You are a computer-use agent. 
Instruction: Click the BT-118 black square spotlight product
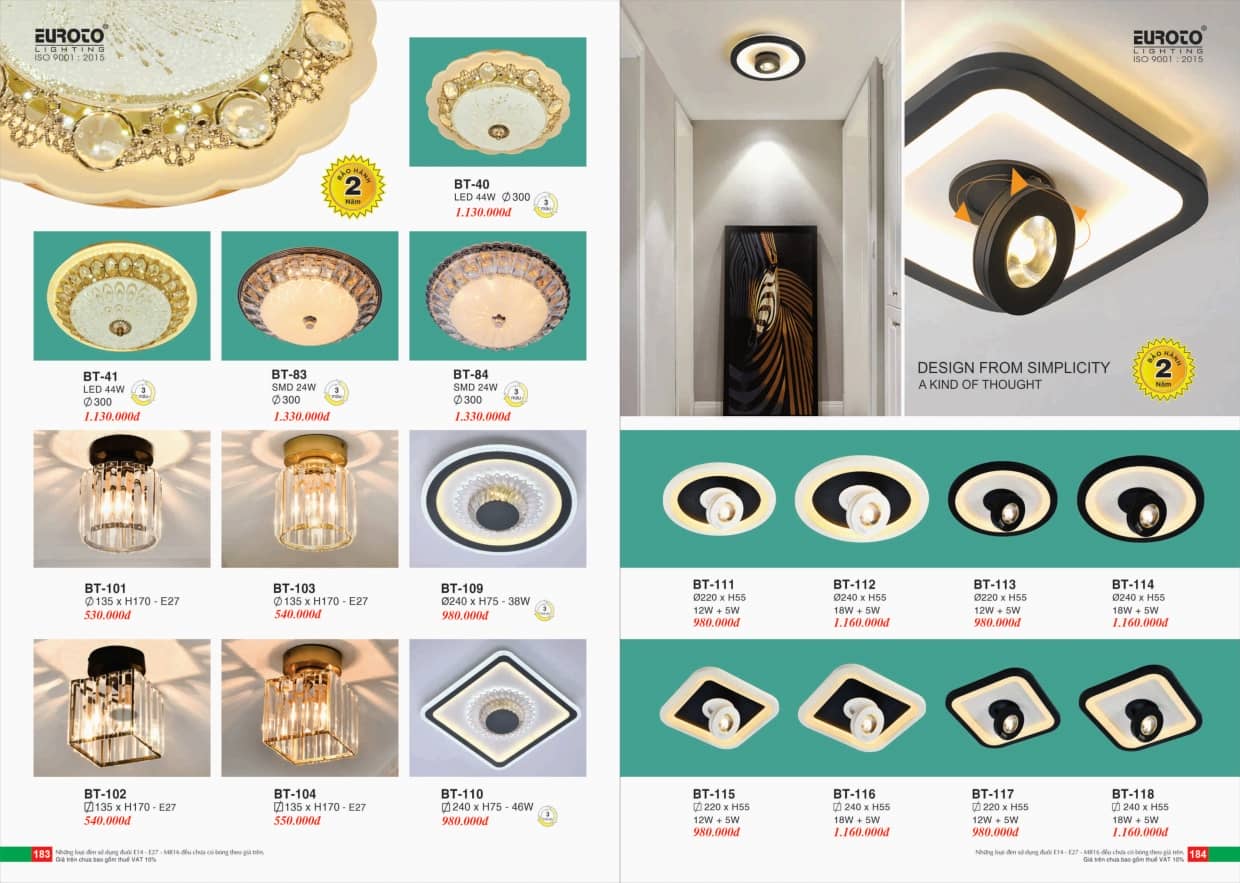coord(1140,708)
